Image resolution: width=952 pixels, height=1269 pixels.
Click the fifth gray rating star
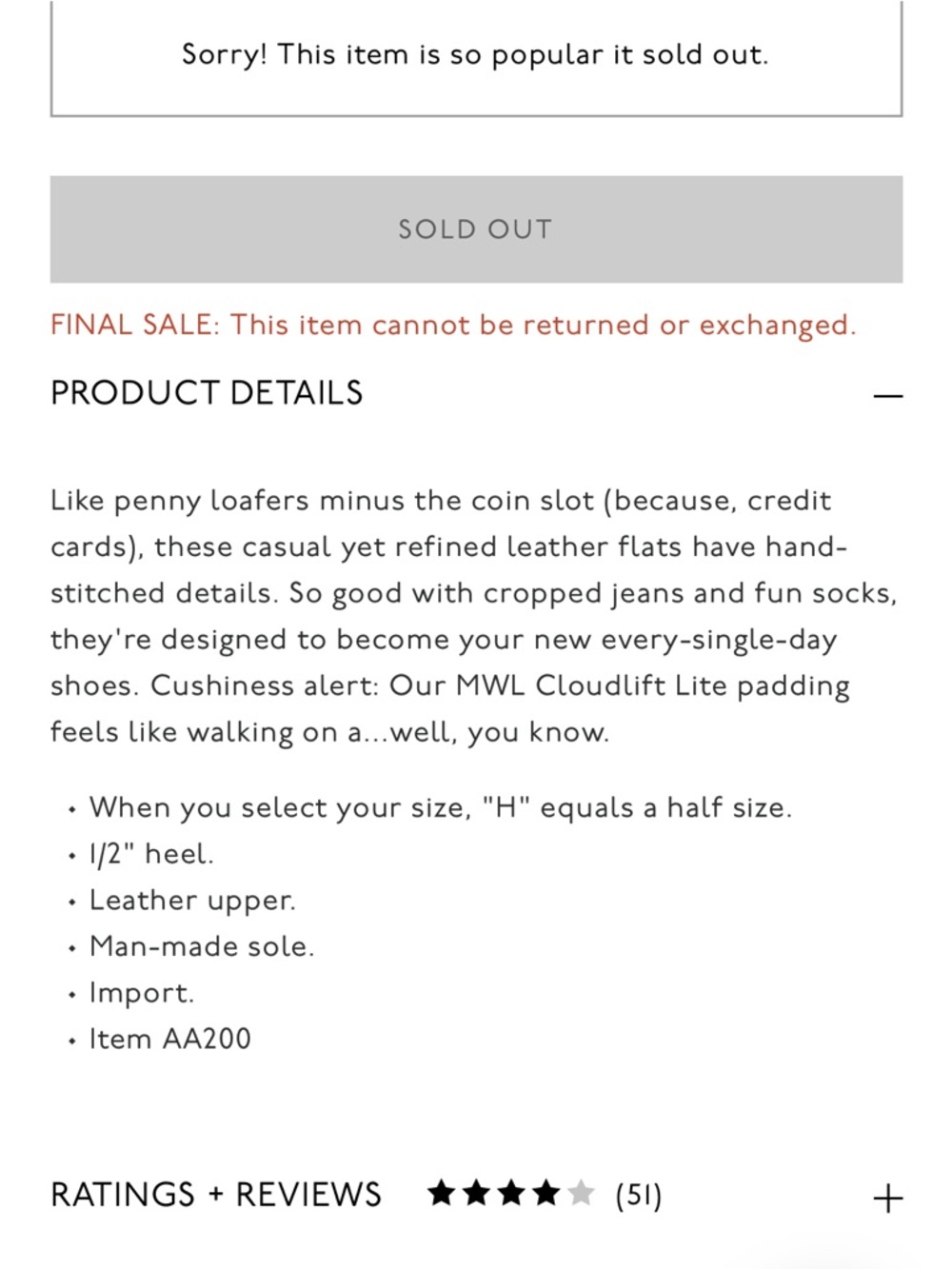(x=581, y=1193)
